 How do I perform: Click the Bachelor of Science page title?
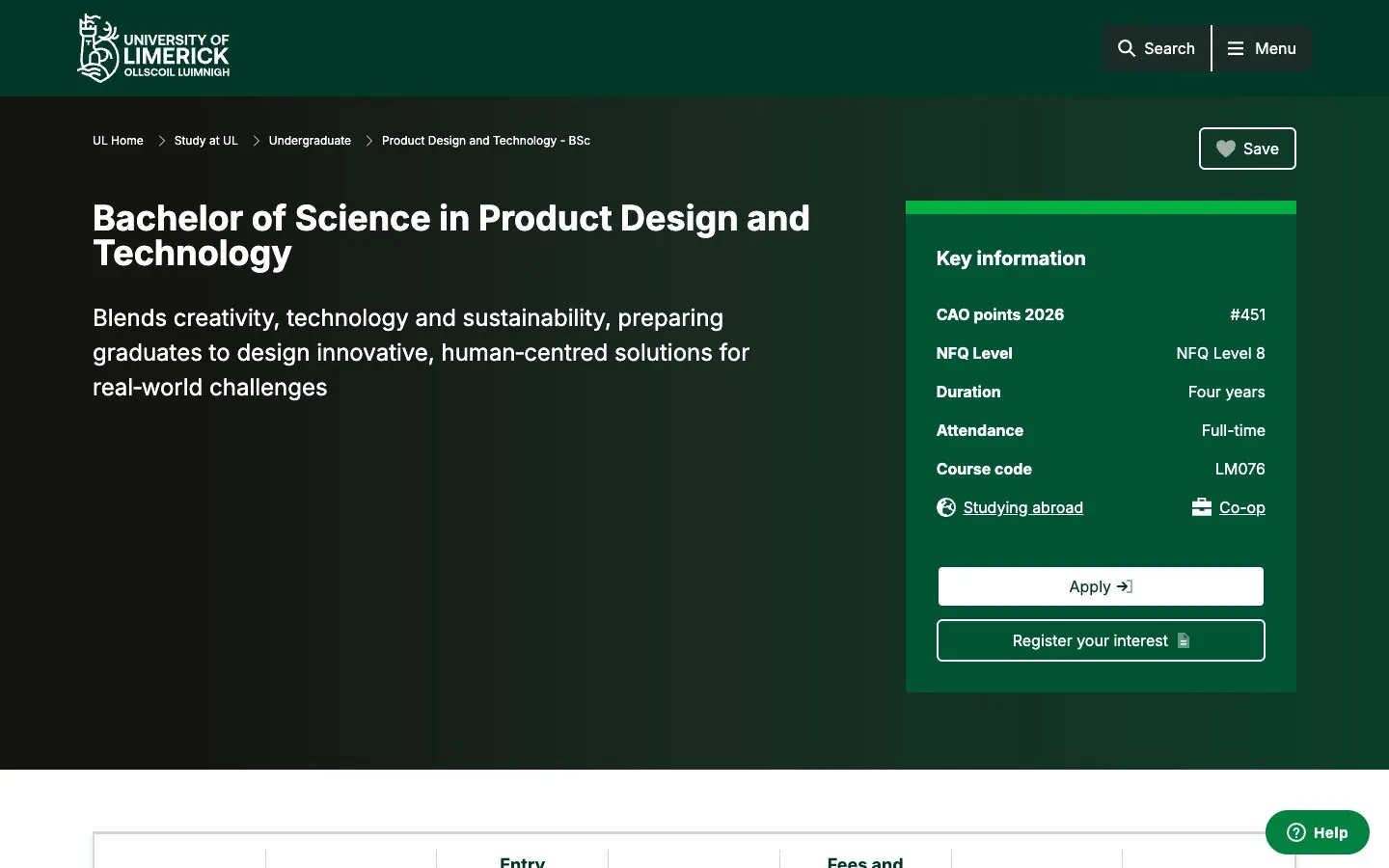(451, 235)
